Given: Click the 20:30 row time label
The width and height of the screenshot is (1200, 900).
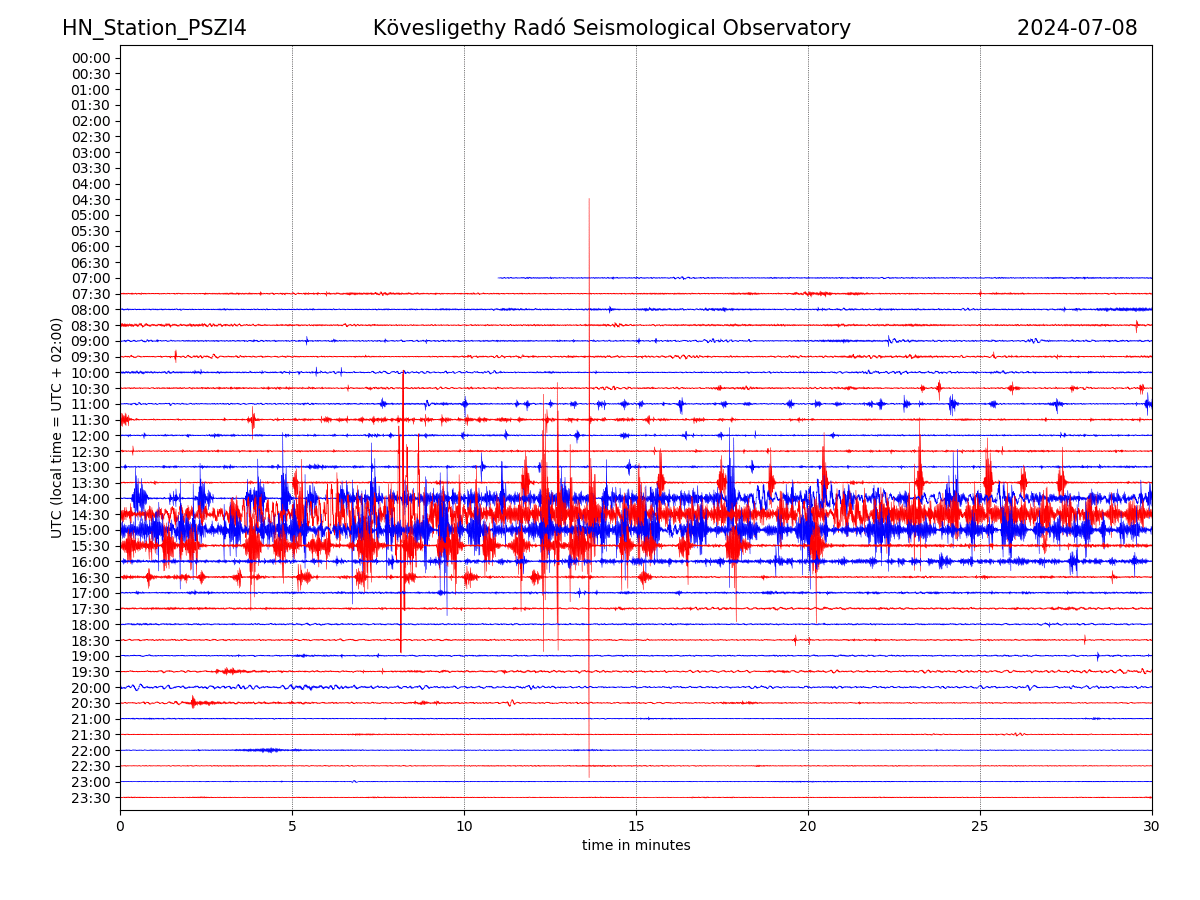Looking at the screenshot, I should click(x=90, y=703).
